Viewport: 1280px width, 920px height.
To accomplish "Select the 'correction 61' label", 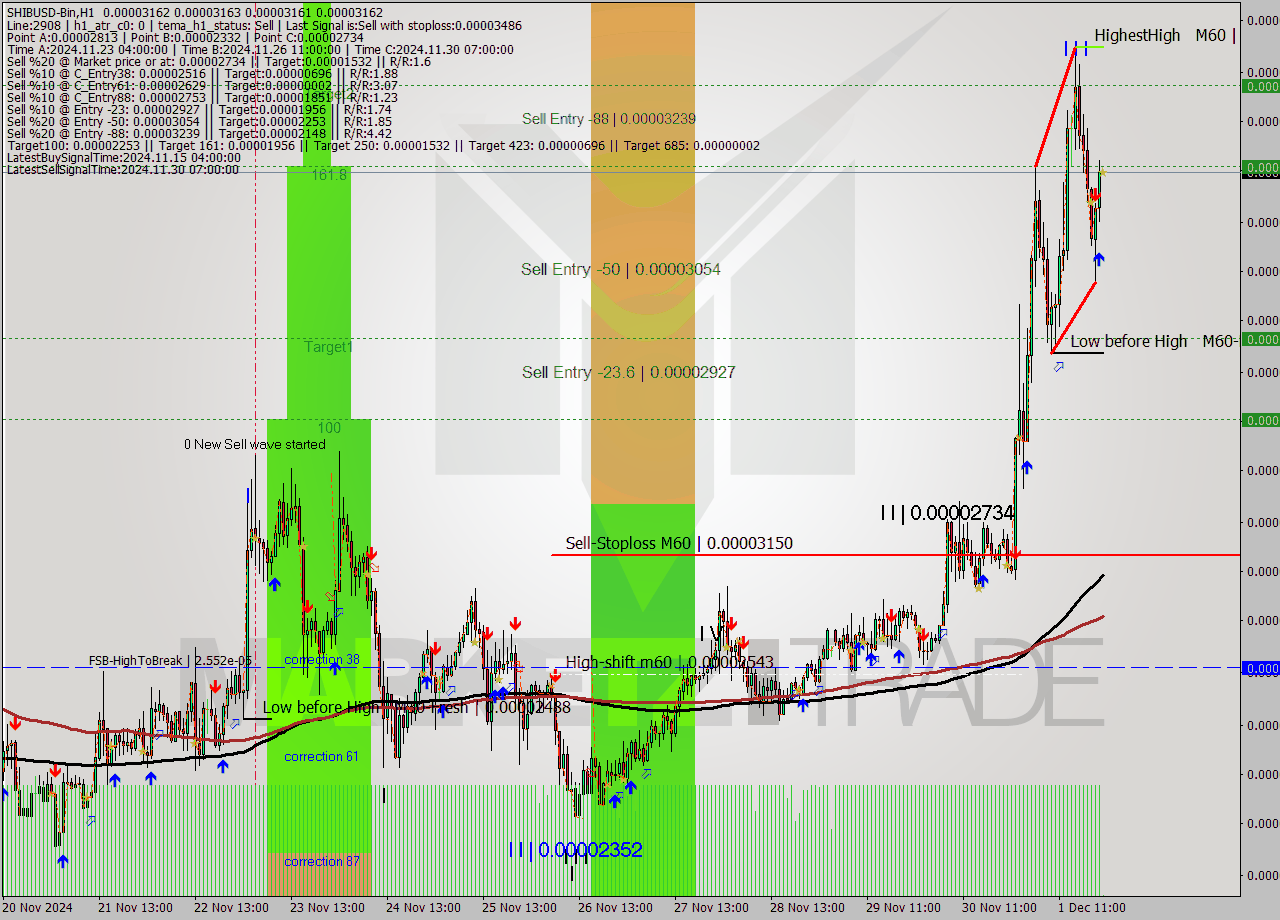I will coord(321,756).
